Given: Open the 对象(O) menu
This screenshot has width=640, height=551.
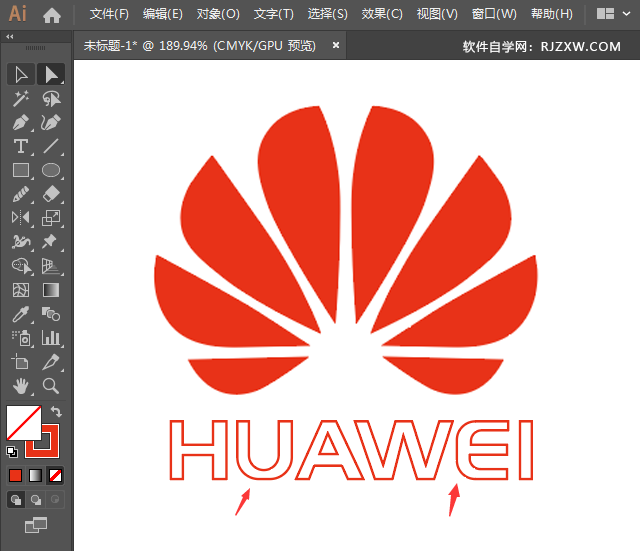Looking at the screenshot, I should coord(218,14).
